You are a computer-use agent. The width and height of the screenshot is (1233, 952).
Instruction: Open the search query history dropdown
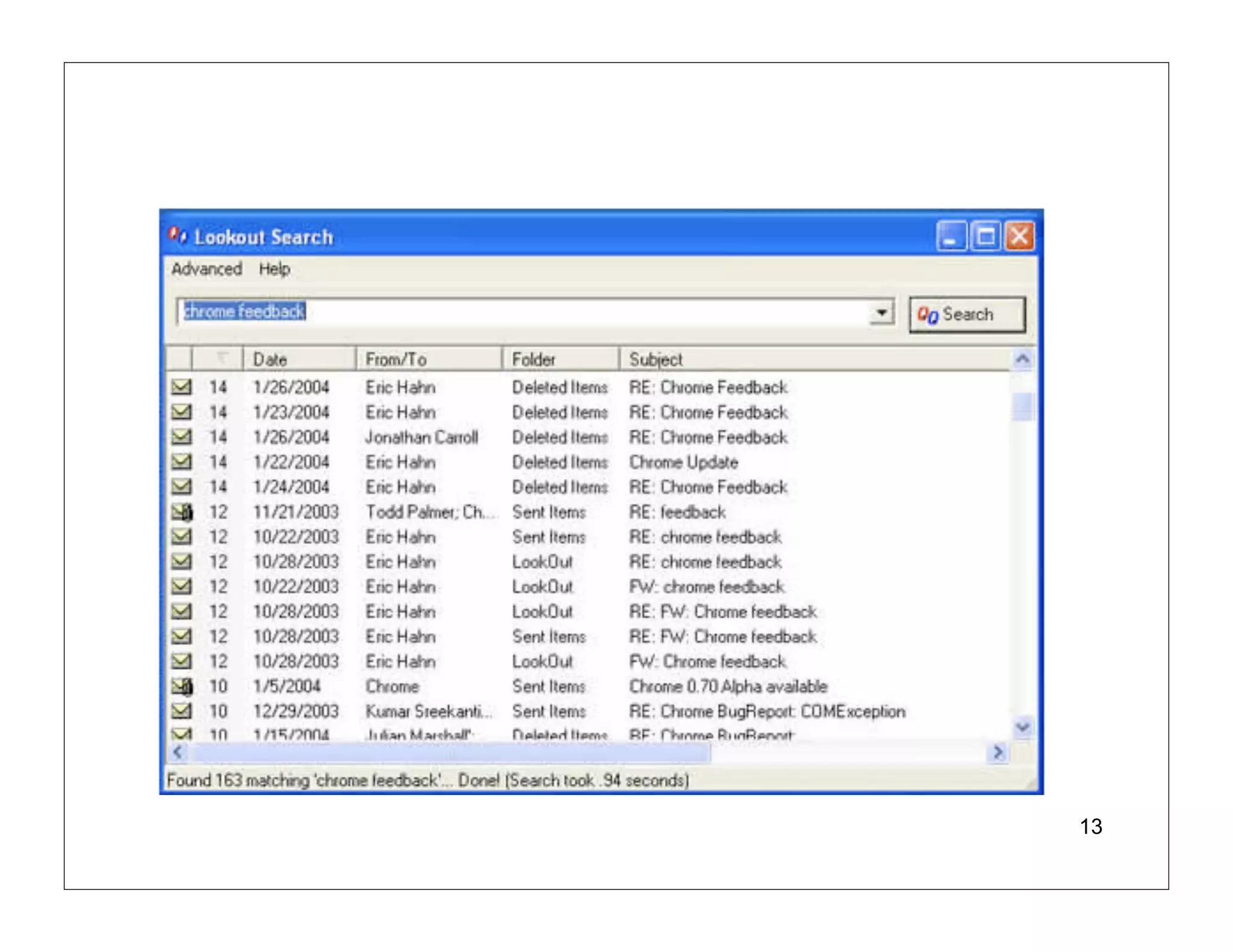(x=881, y=313)
